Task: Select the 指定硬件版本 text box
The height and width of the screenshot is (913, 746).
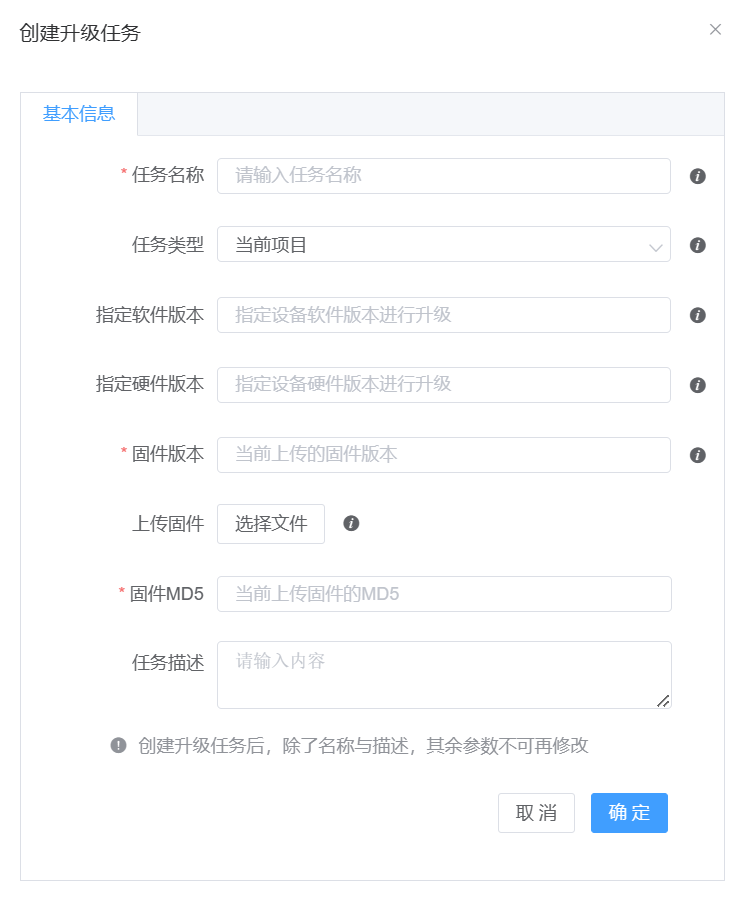Action: [x=443, y=385]
